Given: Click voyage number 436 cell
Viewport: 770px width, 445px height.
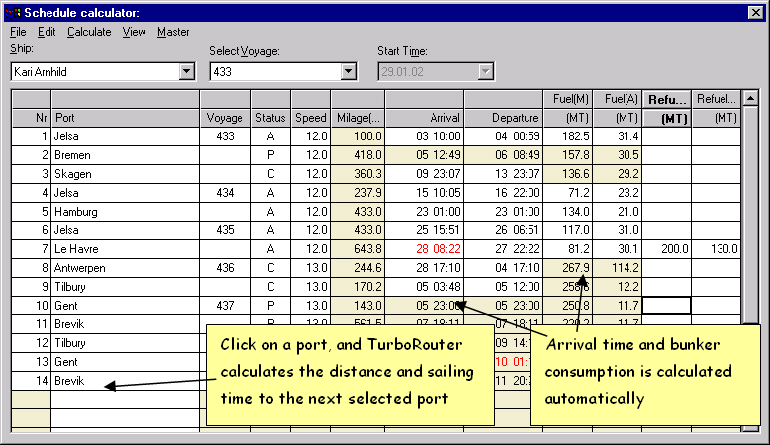Looking at the screenshot, I should [225, 268].
